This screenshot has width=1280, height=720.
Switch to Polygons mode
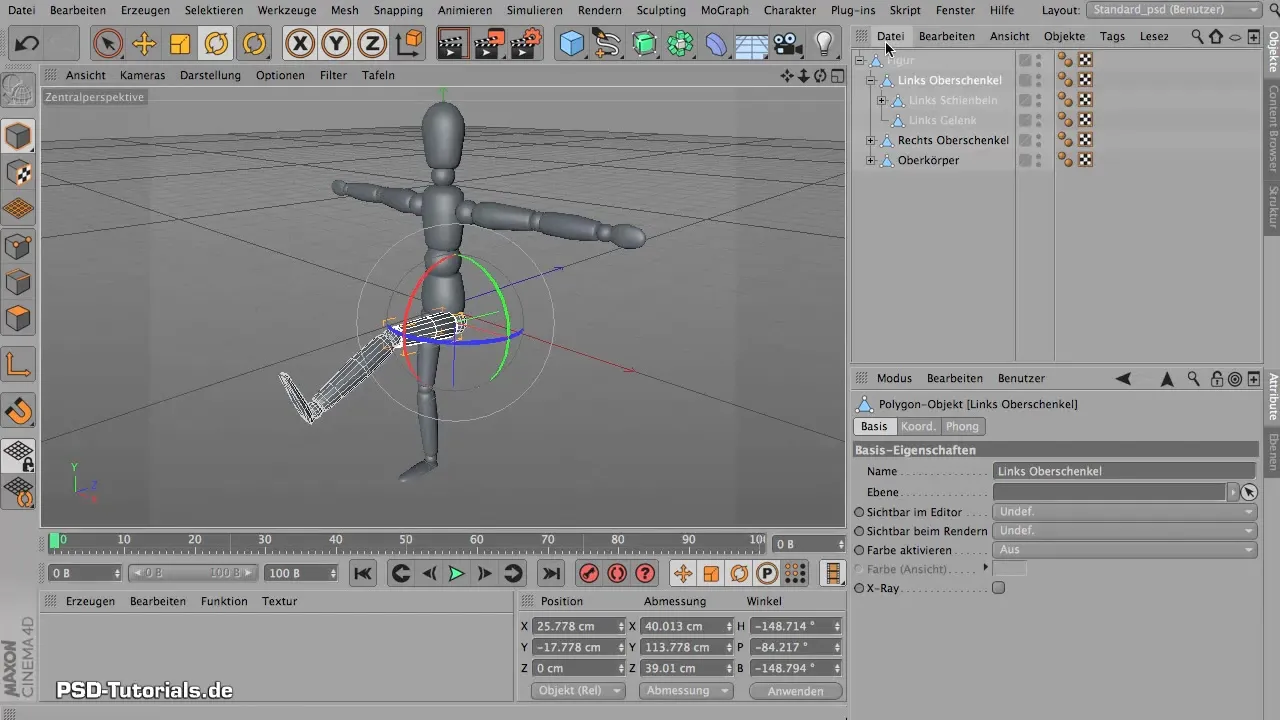pyautogui.click(x=19, y=319)
